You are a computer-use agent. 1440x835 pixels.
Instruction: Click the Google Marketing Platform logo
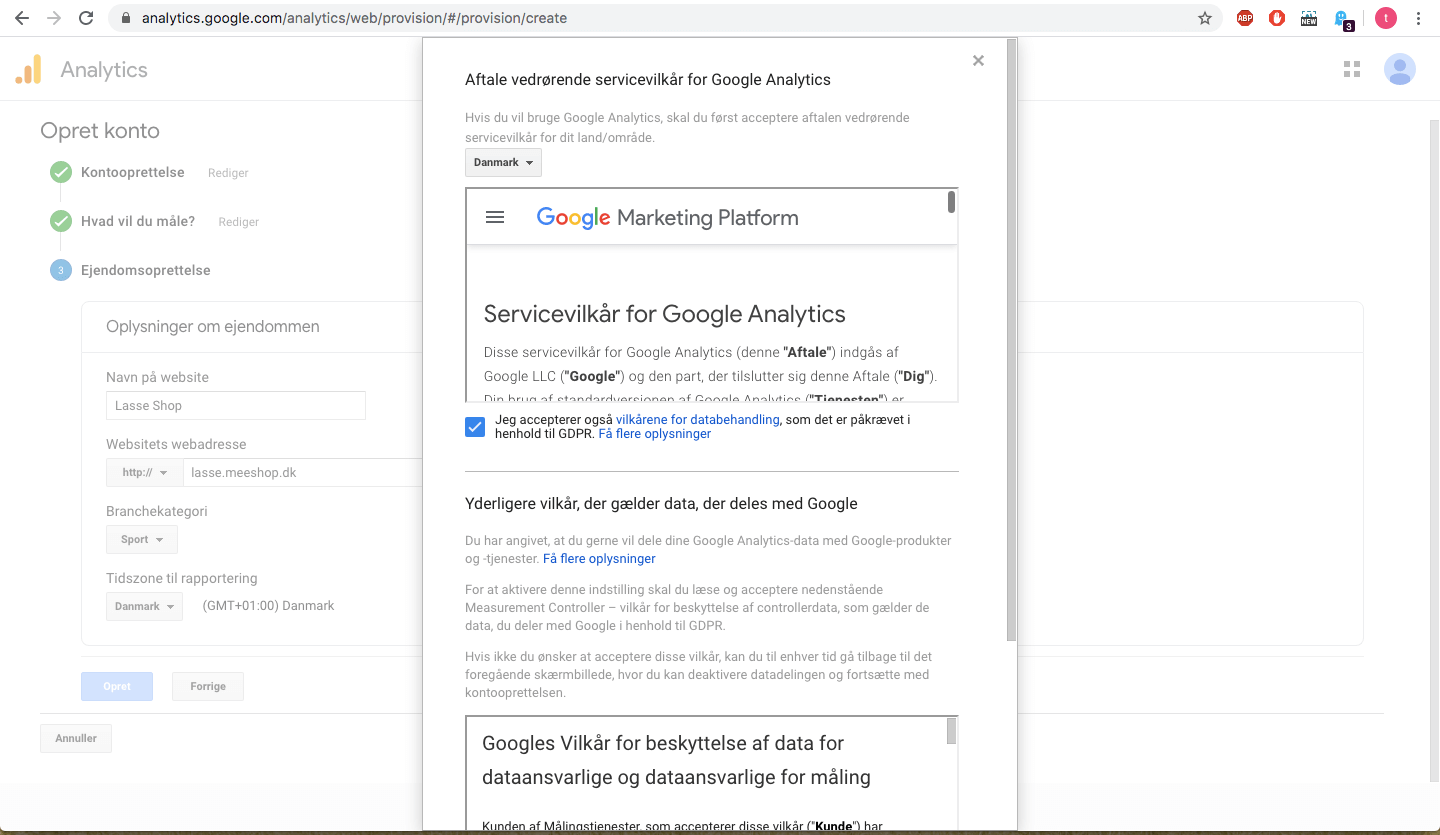tap(667, 218)
